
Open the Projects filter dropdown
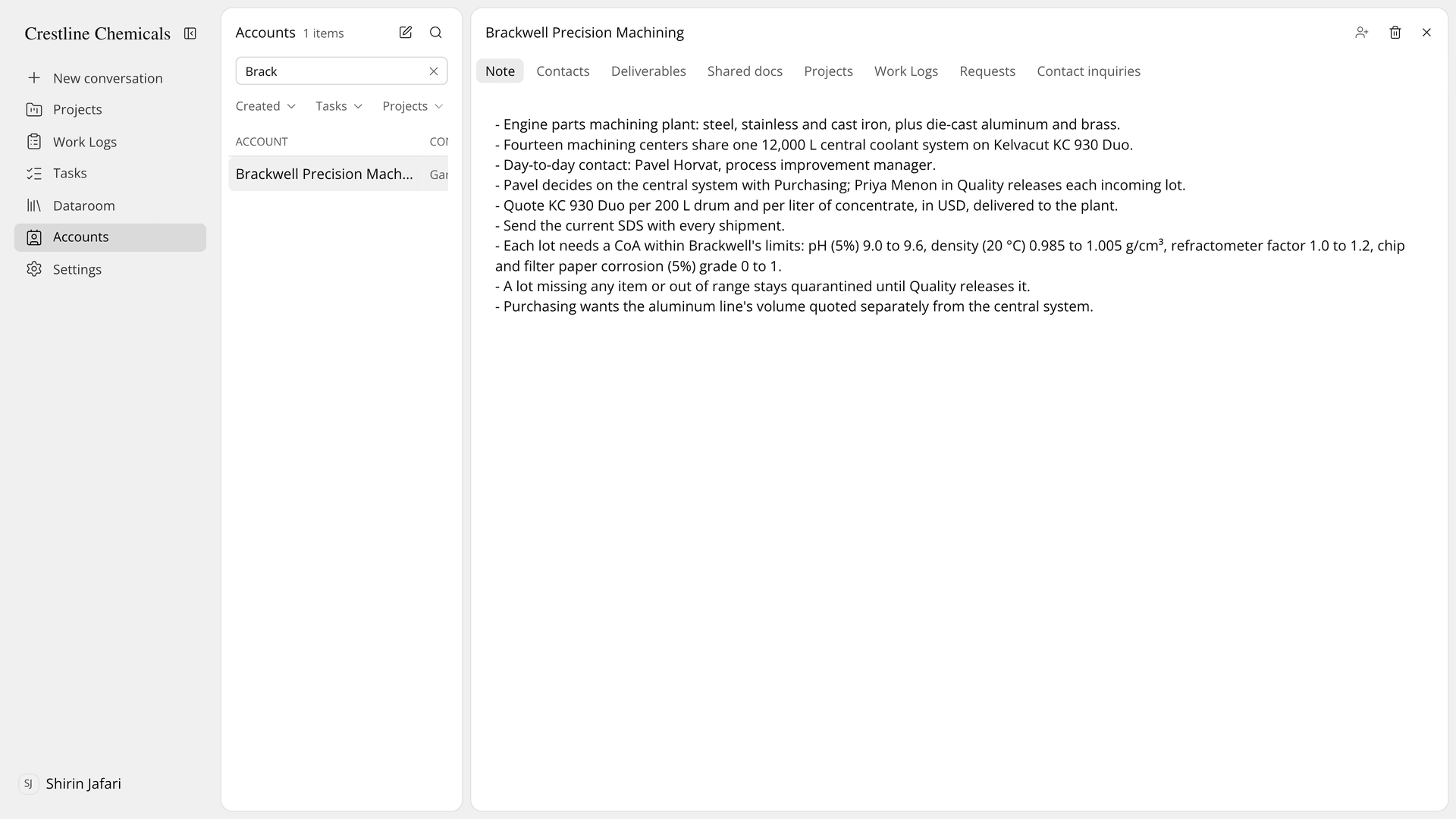click(413, 106)
